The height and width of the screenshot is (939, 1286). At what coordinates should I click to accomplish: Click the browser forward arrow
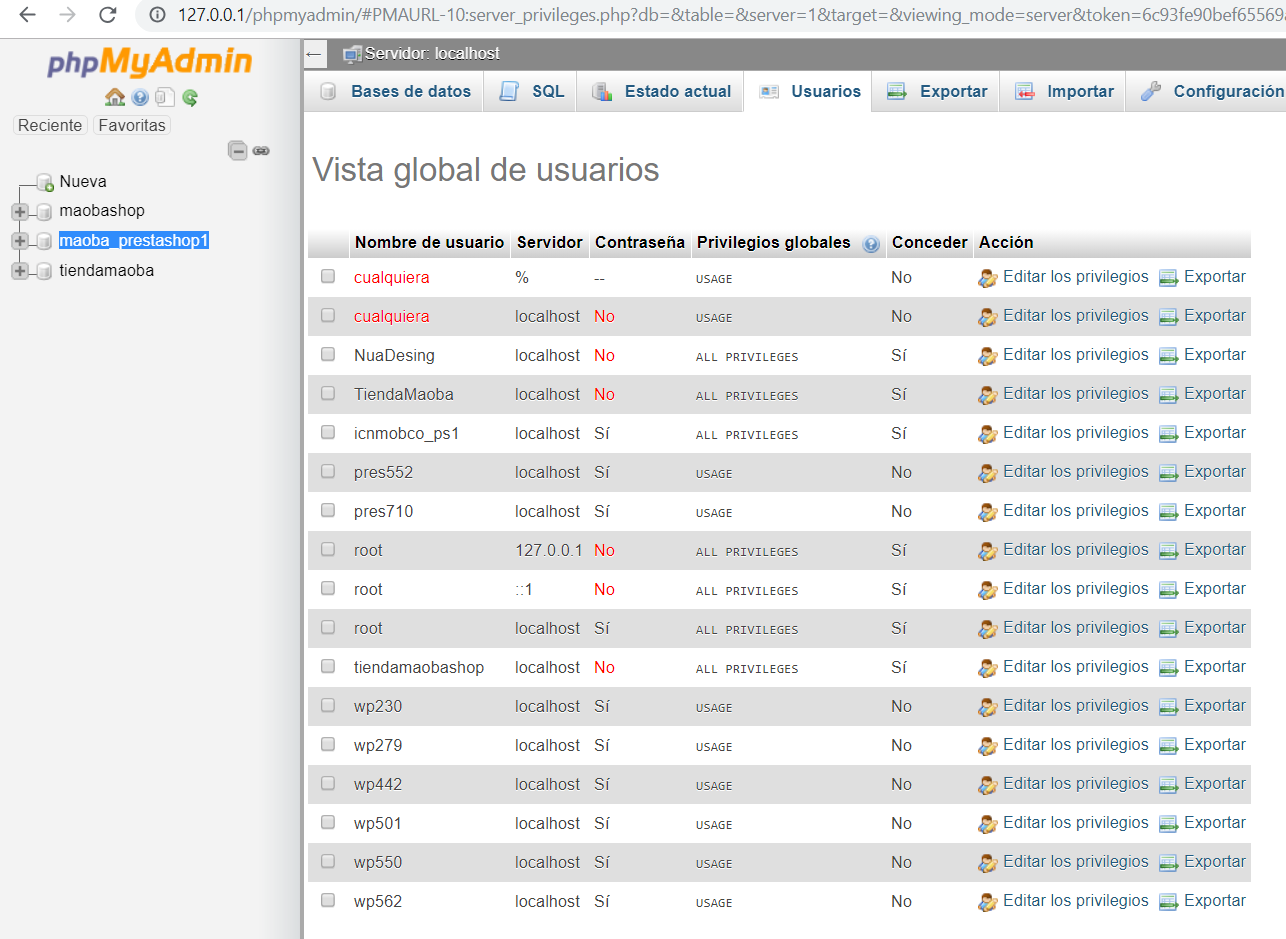coord(67,15)
